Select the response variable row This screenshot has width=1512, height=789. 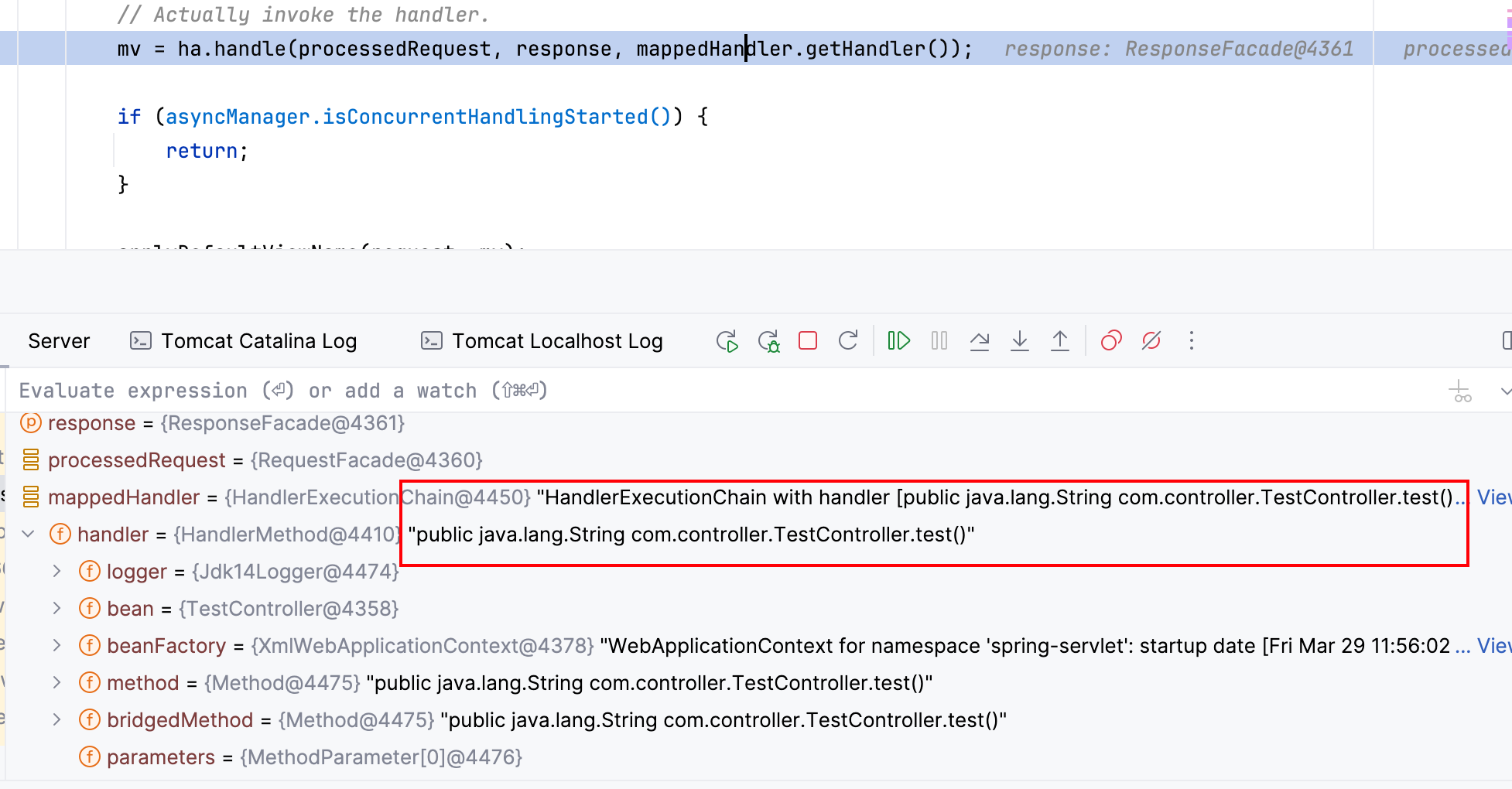pos(758,423)
